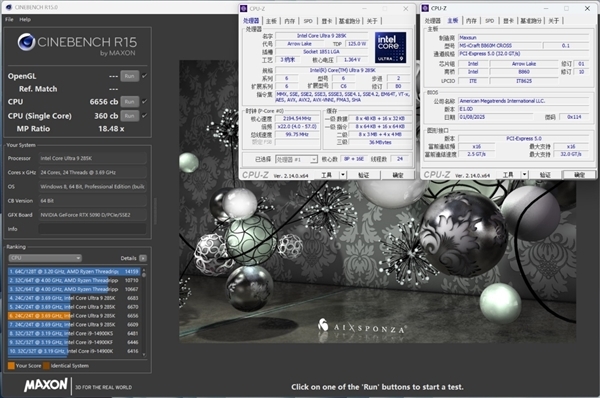Select ranking row 9 Core i9-14900KF
The width and height of the screenshot is (600, 398).
74,342
